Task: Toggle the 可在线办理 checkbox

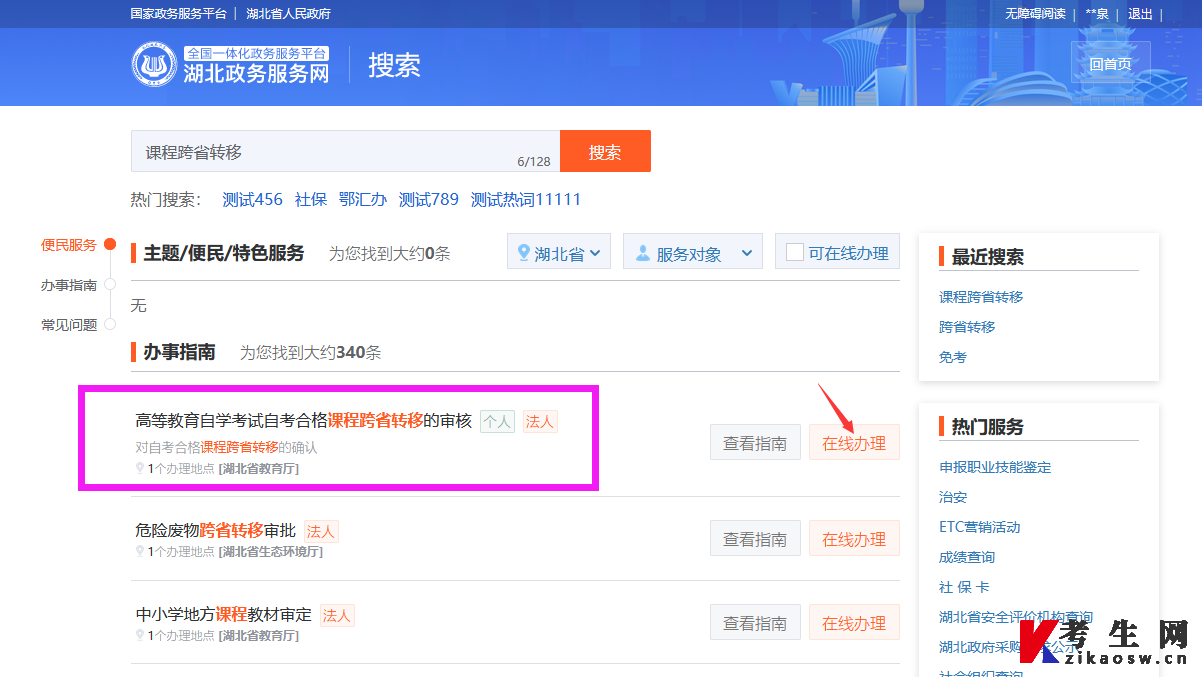Action: pos(795,252)
